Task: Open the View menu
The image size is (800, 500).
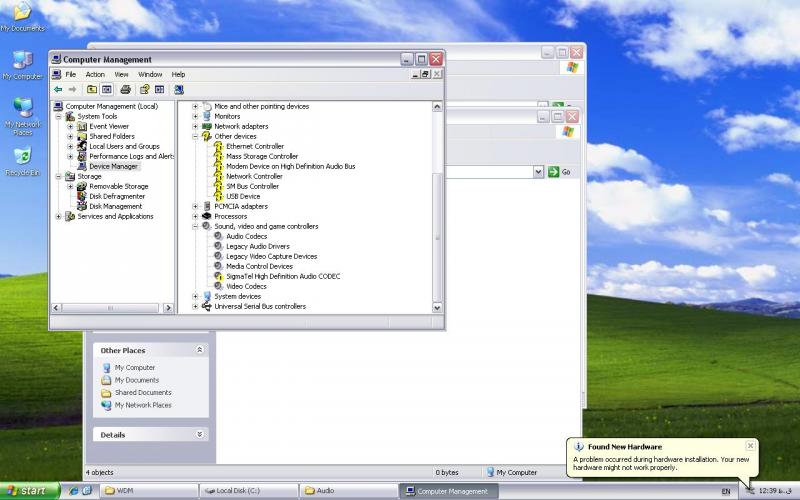Action: coord(121,74)
